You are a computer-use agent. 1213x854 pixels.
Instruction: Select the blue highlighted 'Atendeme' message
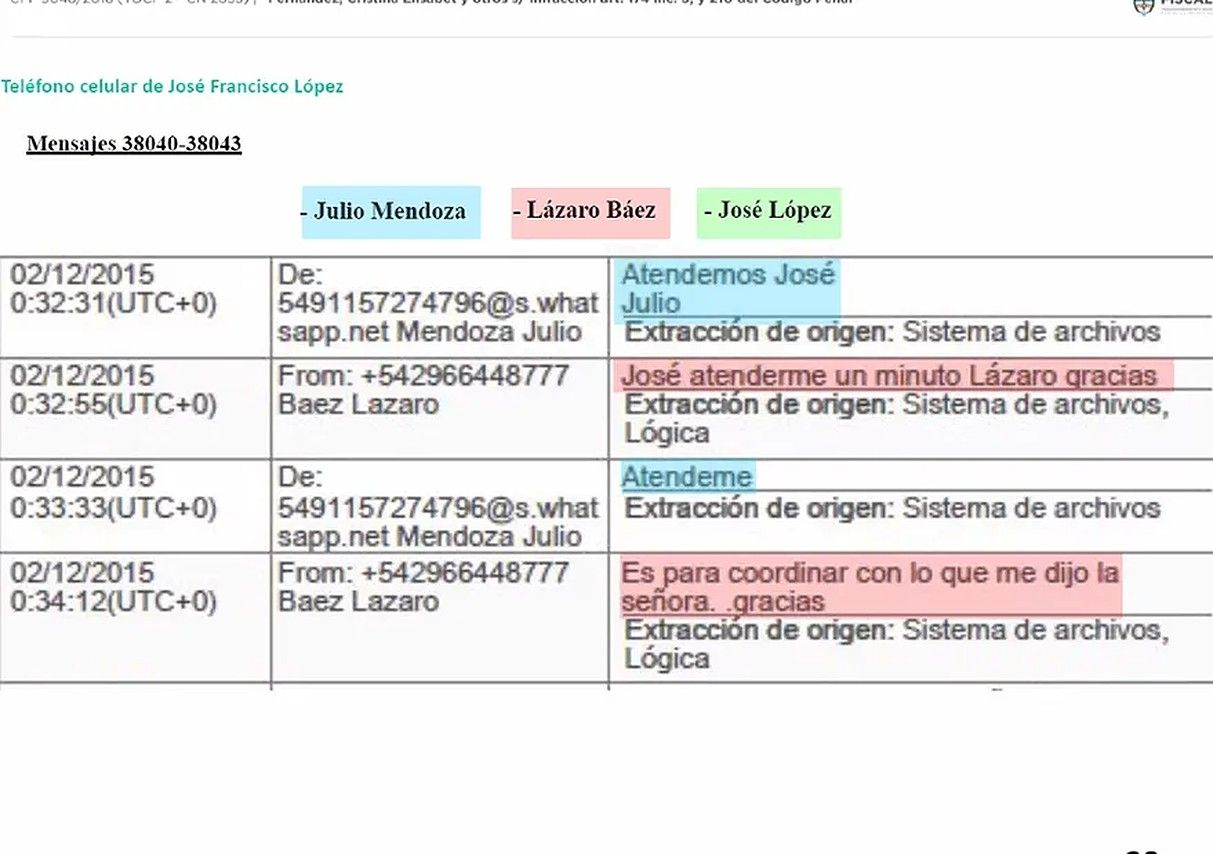[x=686, y=477]
